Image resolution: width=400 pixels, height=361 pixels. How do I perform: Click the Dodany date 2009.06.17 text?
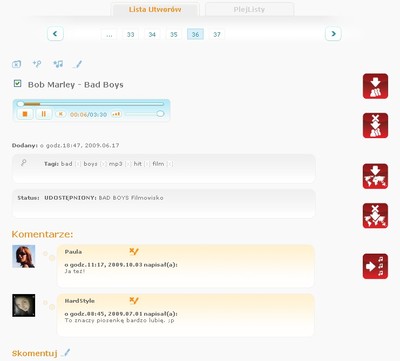102,145
